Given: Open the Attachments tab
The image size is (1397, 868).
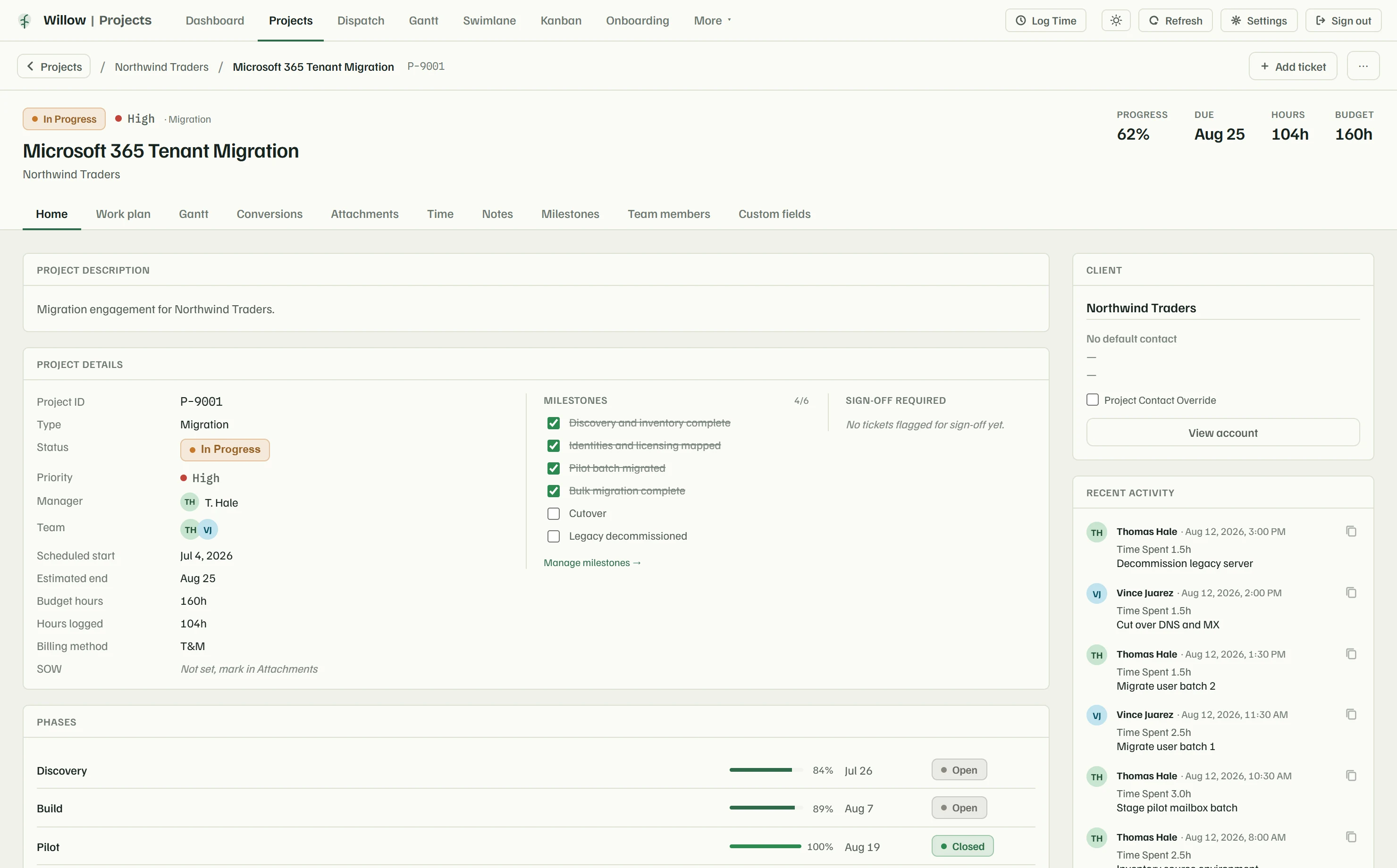Looking at the screenshot, I should (x=365, y=214).
